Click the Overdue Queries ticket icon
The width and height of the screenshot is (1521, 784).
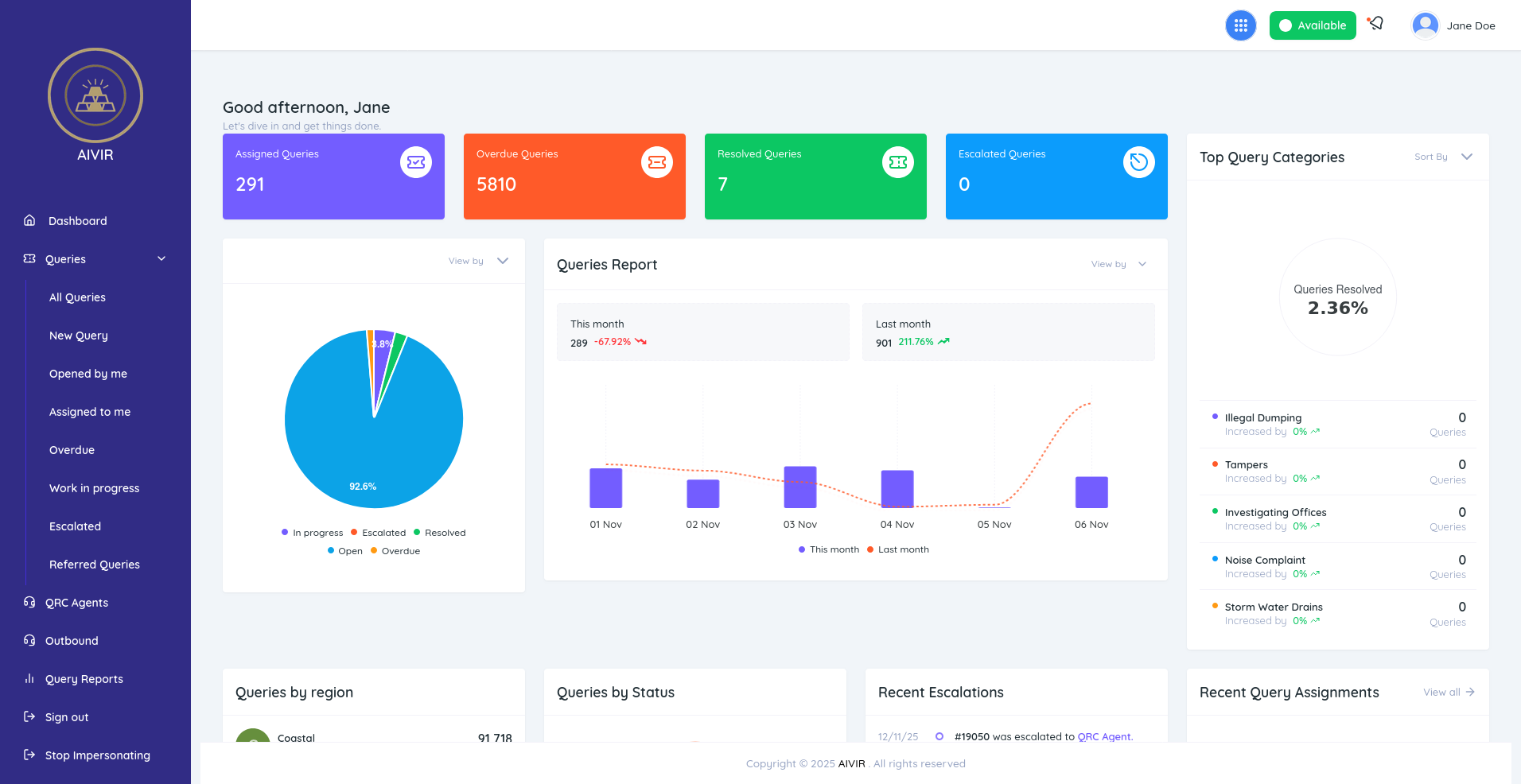click(x=656, y=162)
